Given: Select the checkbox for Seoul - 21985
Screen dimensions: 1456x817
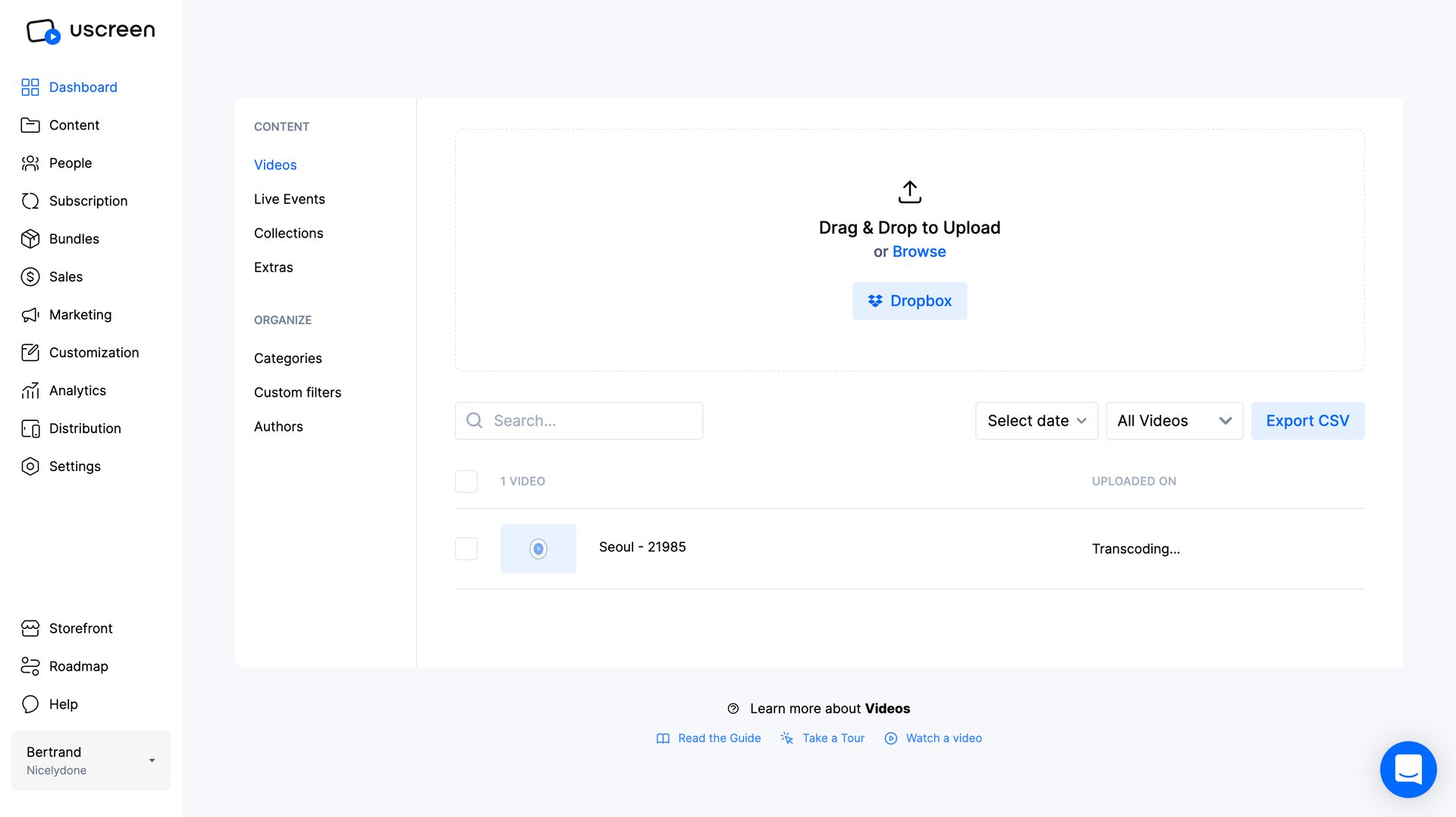Looking at the screenshot, I should 466,548.
